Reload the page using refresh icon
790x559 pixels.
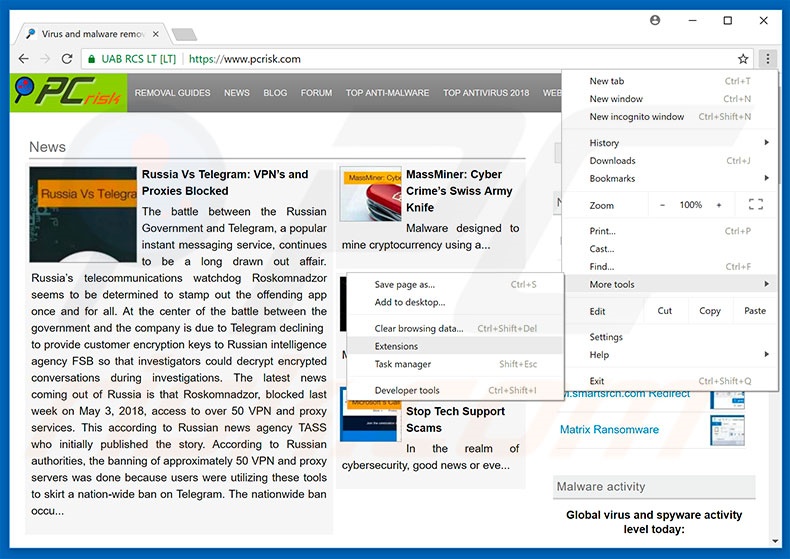[x=67, y=59]
